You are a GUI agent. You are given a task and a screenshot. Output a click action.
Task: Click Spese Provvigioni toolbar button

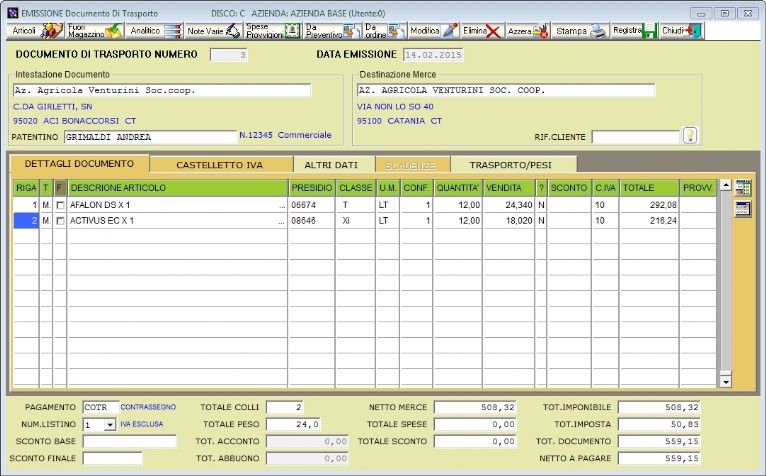[x=272, y=31]
